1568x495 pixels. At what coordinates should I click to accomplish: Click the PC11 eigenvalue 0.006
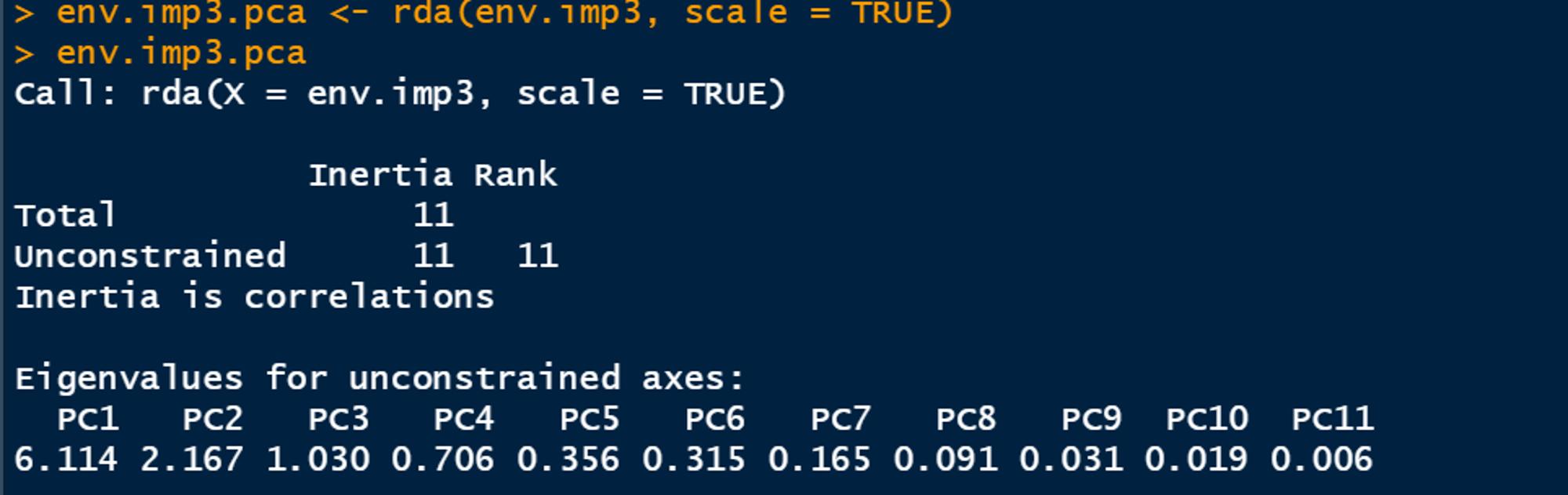(1322, 460)
